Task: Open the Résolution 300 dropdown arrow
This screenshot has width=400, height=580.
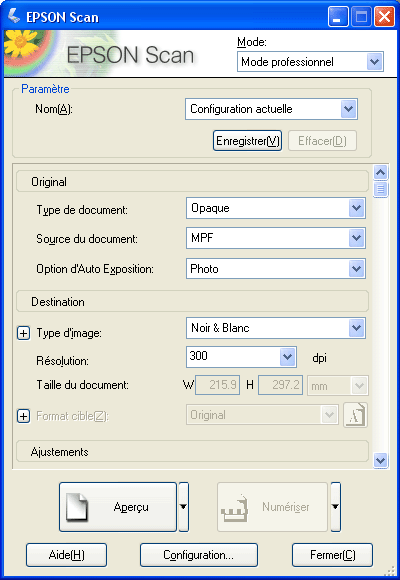Action: 288,357
